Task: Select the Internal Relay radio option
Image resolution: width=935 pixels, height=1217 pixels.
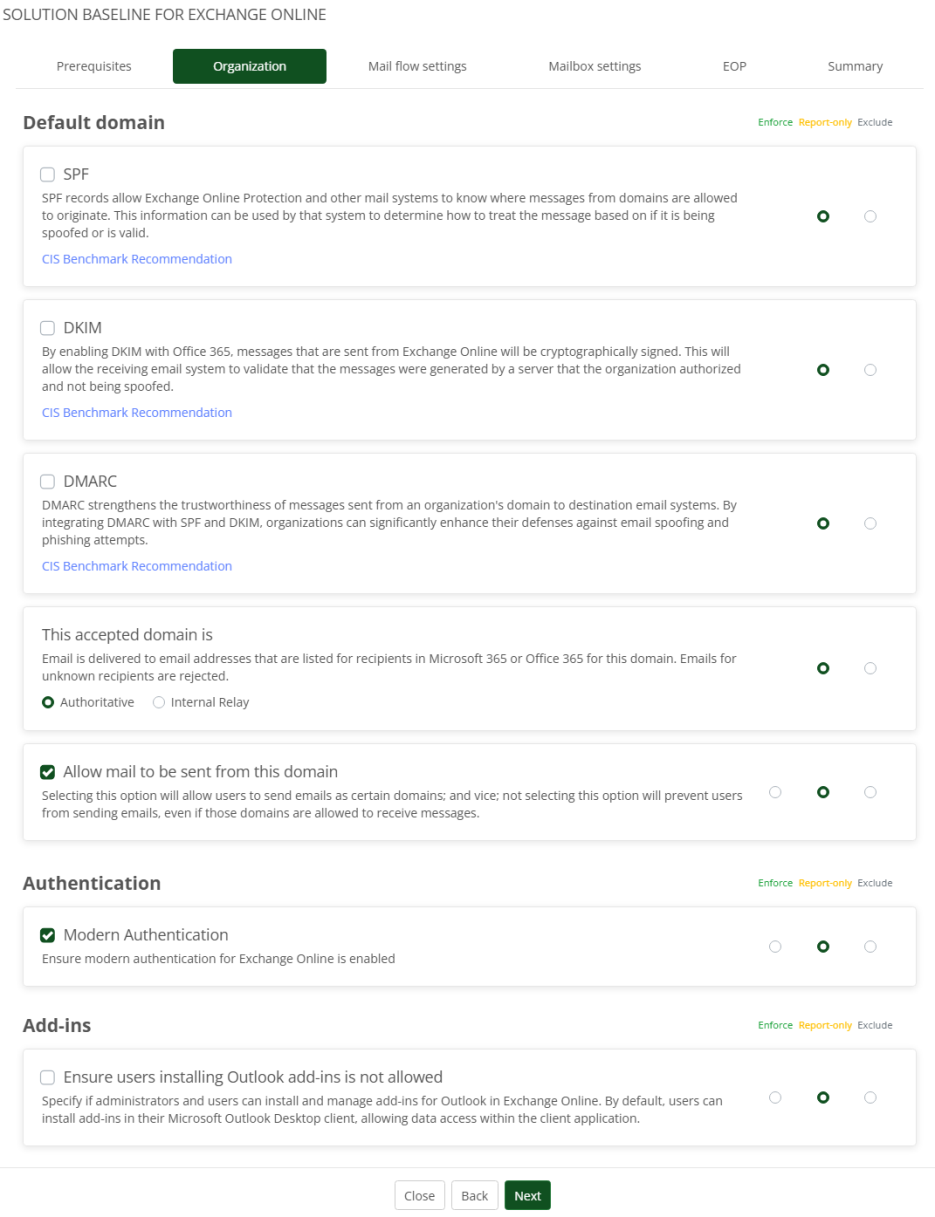Action: [158, 702]
